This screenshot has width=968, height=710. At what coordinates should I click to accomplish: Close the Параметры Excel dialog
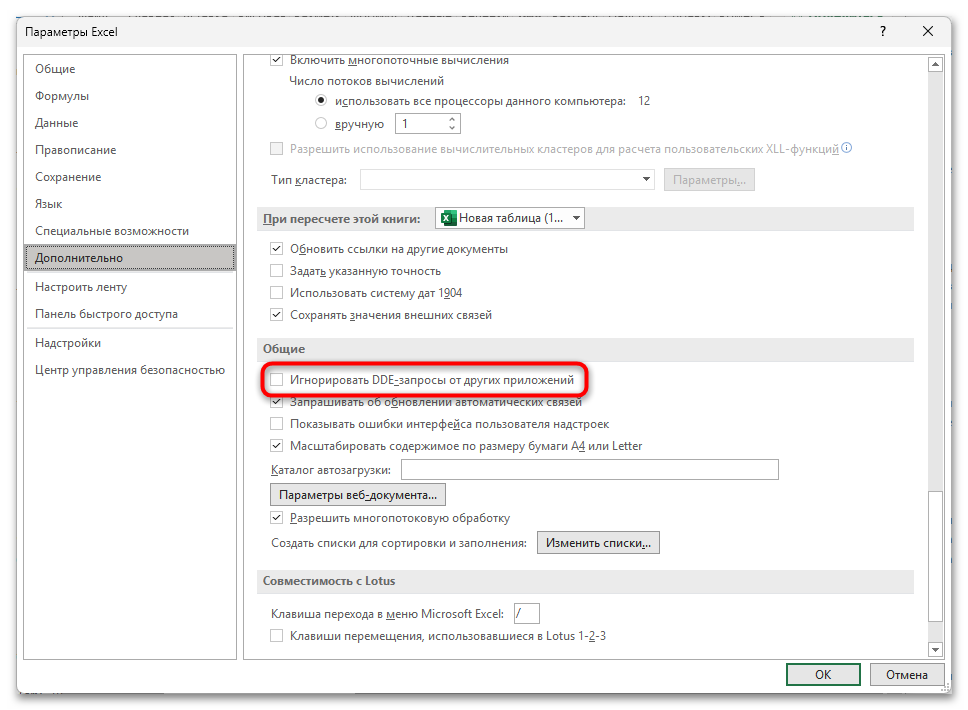927,31
